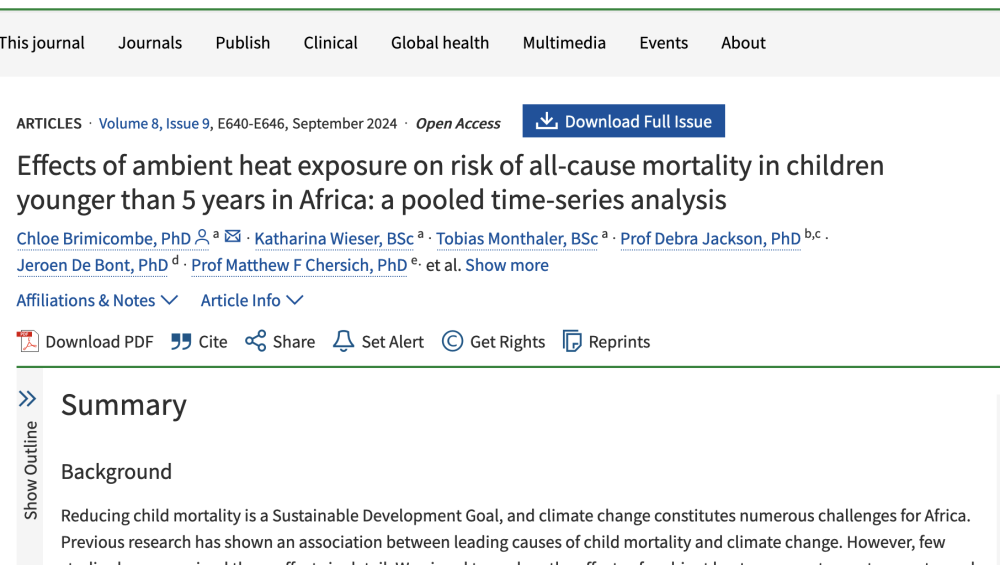1000x565 pixels.
Task: Expand Affiliations & Notes section
Action: click(x=97, y=300)
